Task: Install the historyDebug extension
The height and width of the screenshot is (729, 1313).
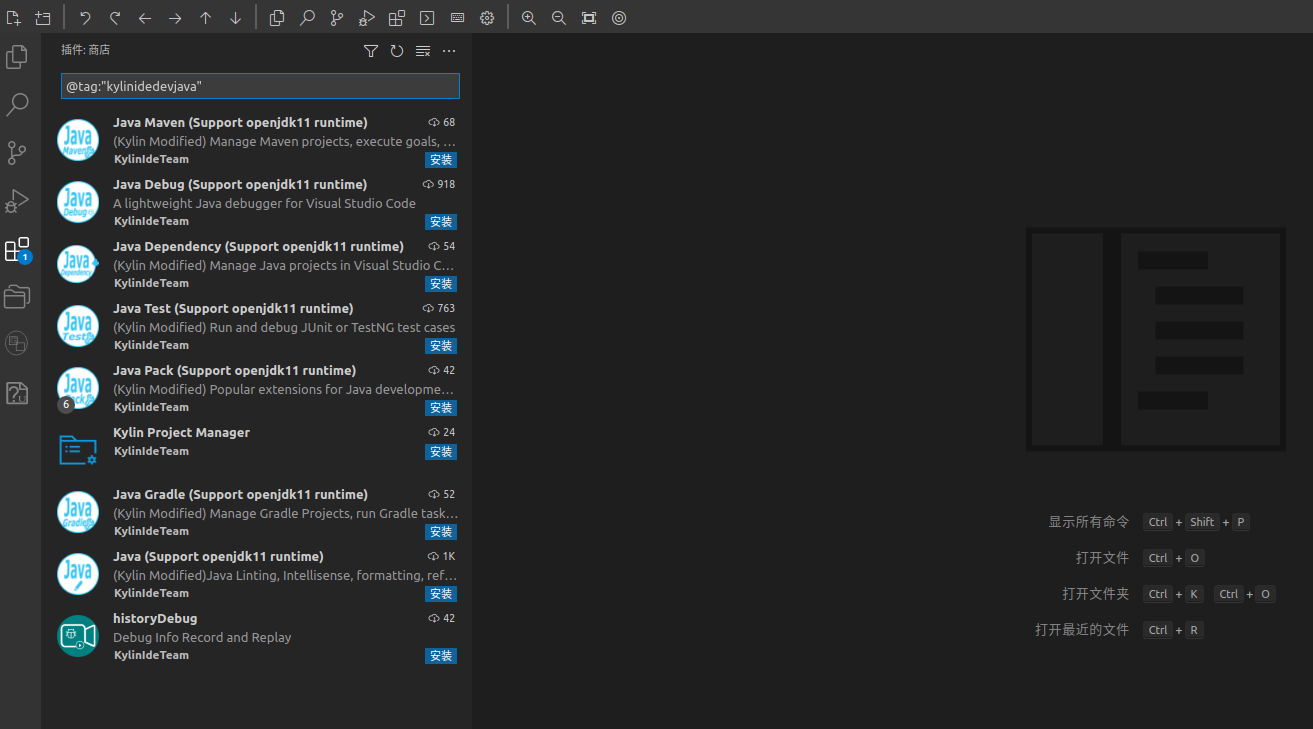Action: 441,656
